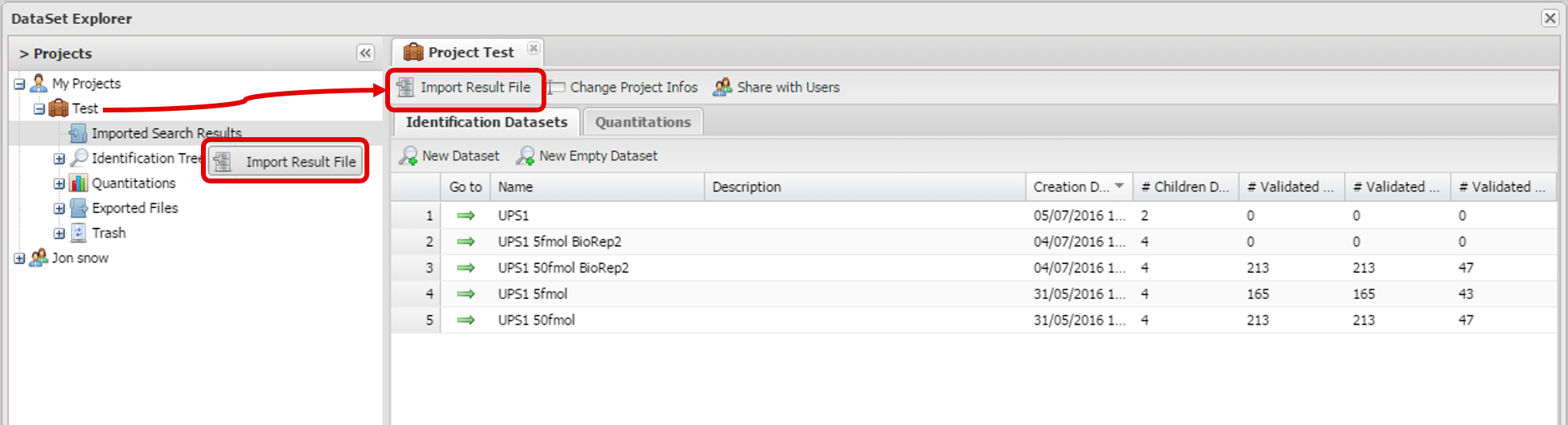Expand the Trash folder node
The height and width of the screenshot is (425, 1568).
click(x=59, y=234)
